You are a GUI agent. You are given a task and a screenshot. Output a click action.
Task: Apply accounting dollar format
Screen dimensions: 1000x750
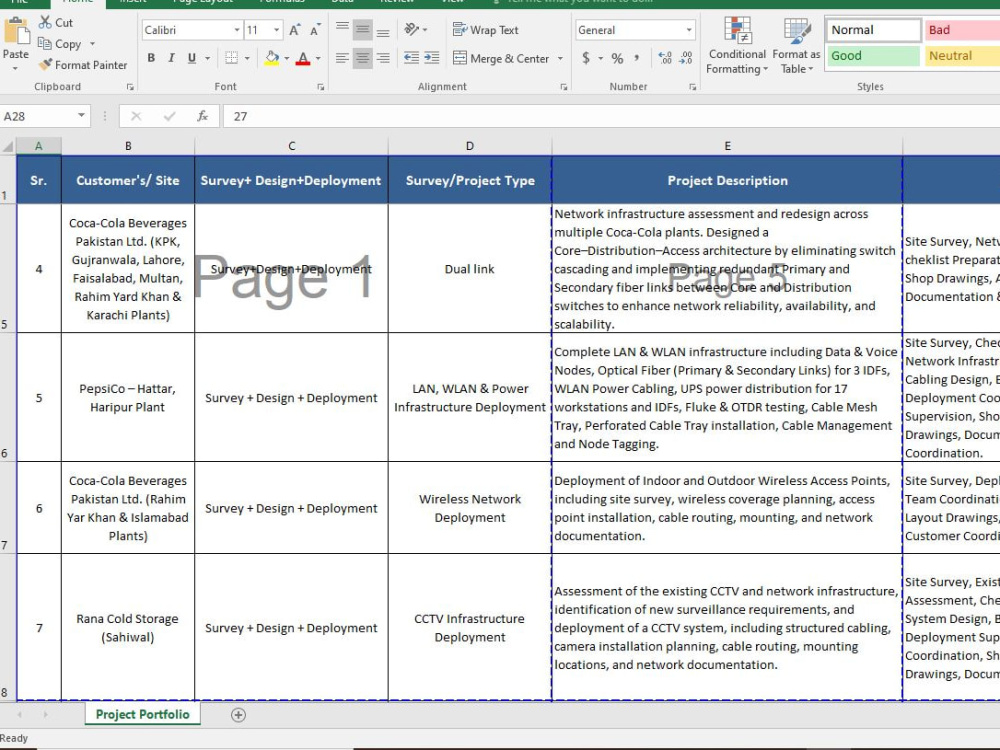click(585, 58)
